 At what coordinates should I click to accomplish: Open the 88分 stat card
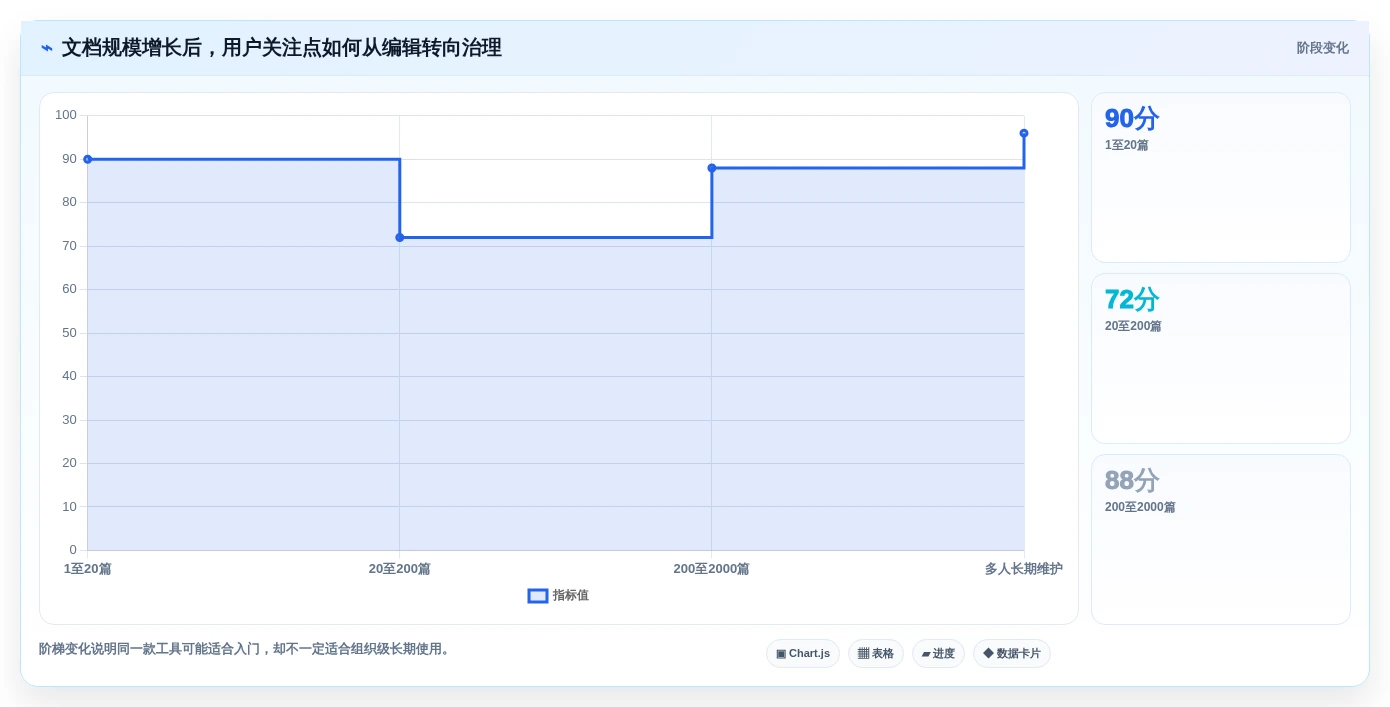[1221, 540]
